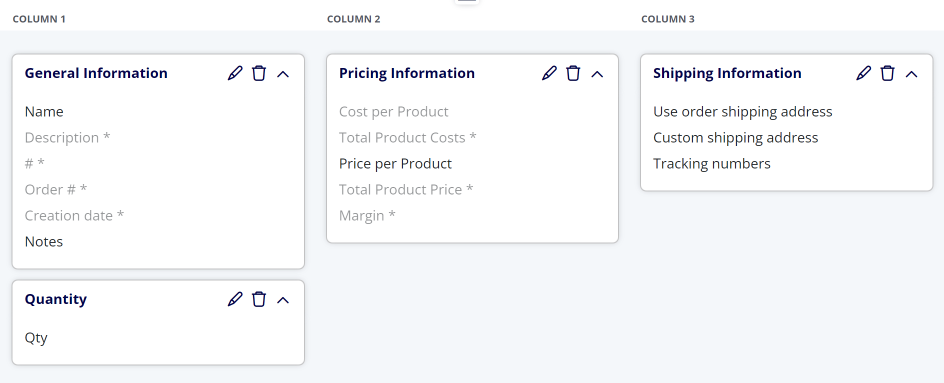Viewport: 944px width, 383px height.
Task: Select the Tracking numbers field
Action: pos(712,164)
